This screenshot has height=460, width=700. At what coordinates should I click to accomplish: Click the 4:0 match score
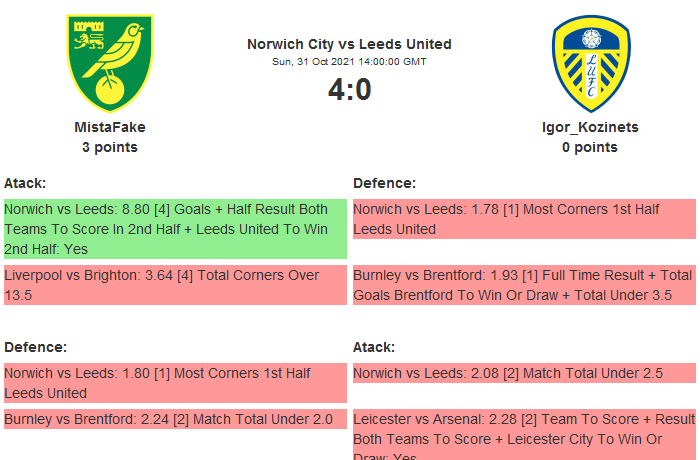coord(349,90)
